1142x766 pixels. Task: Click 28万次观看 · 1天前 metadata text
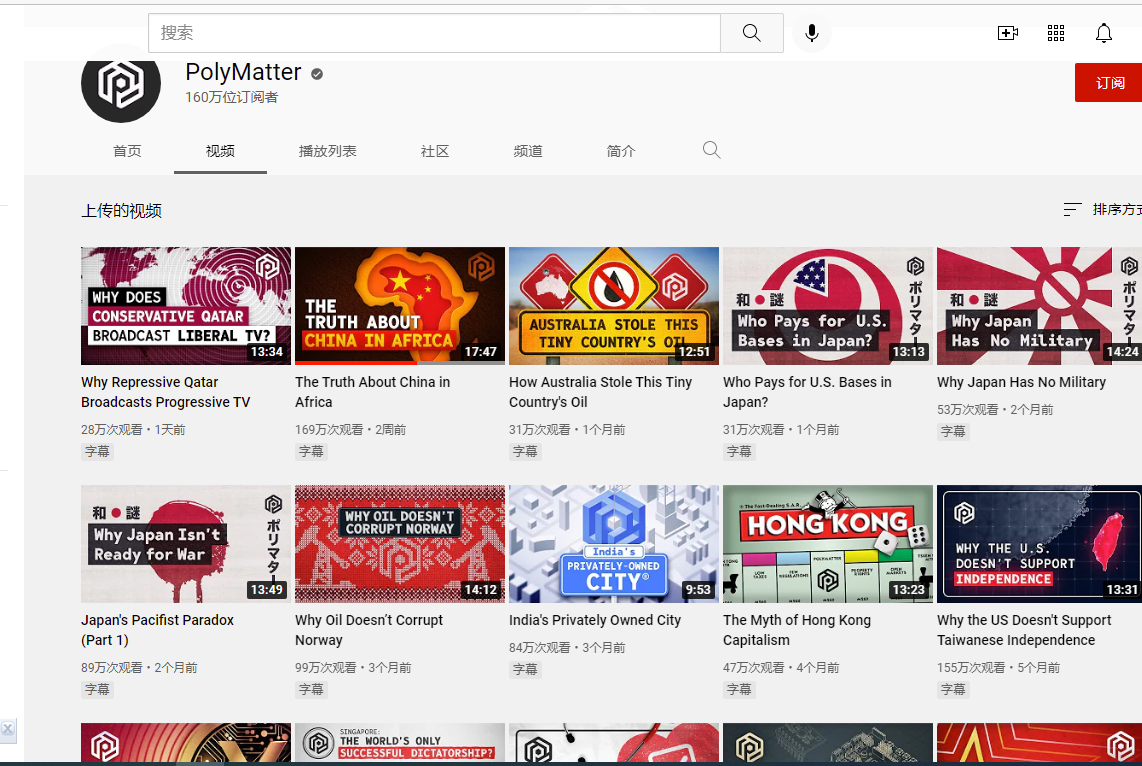click(x=133, y=430)
